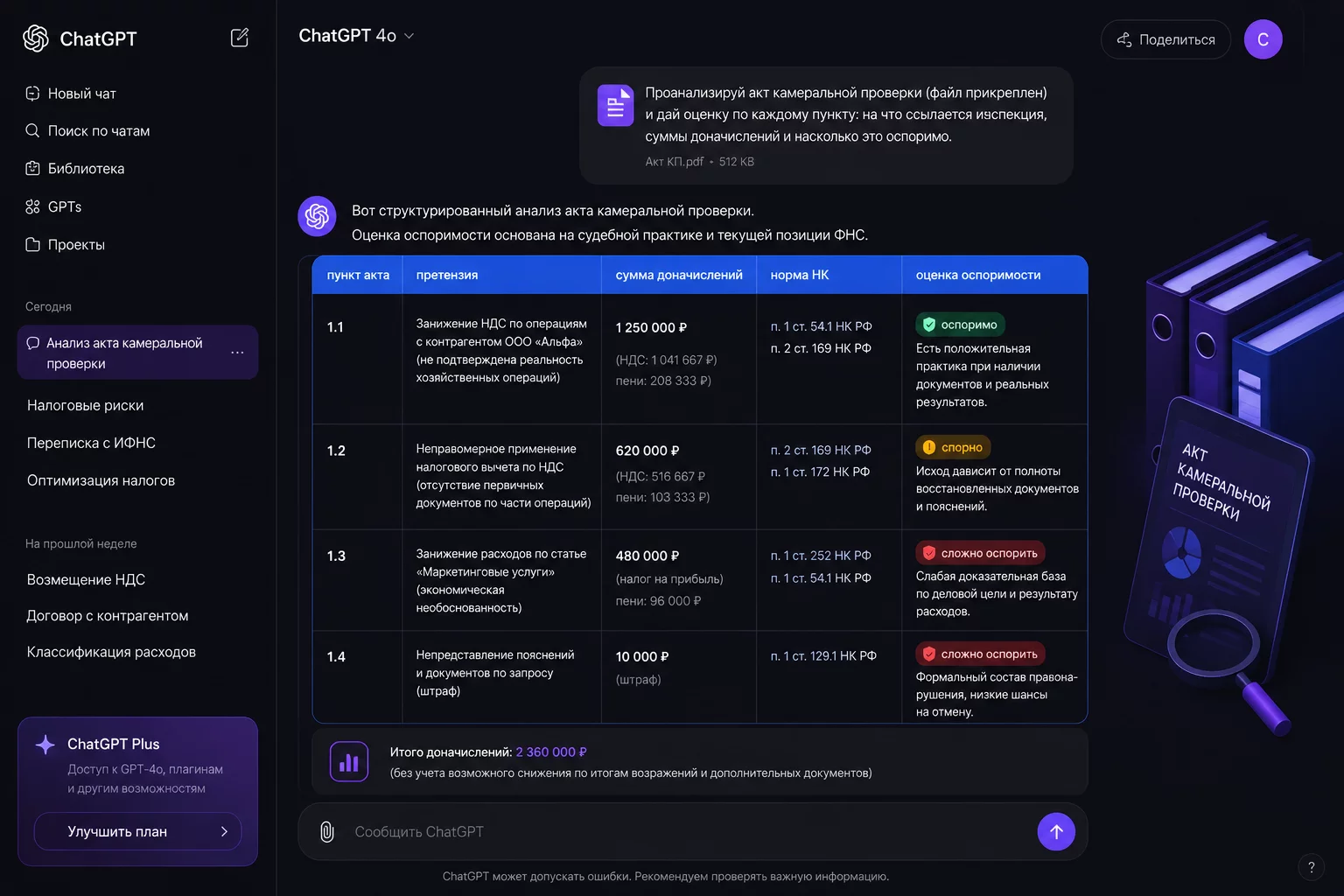The width and height of the screenshot is (1344, 896).
Task: Start a new chat with compose icon
Action: [x=240, y=38]
